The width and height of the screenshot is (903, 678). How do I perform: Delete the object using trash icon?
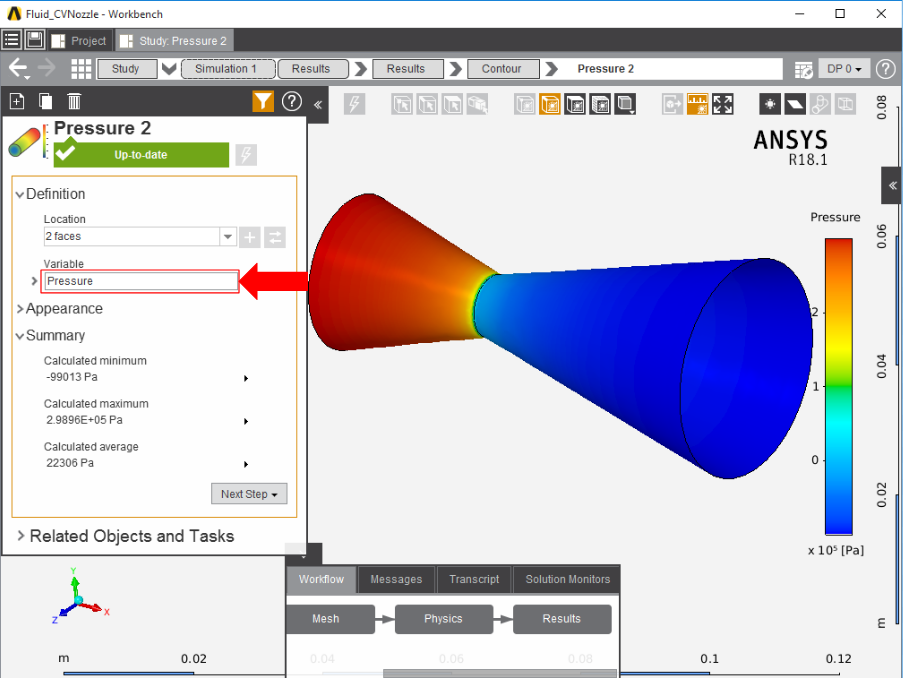coord(74,101)
